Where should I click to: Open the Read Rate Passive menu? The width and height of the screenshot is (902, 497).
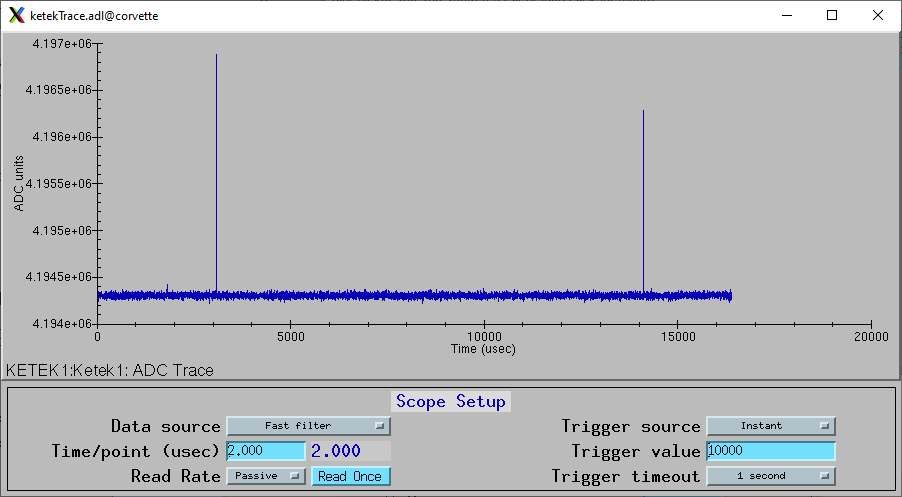pos(266,476)
